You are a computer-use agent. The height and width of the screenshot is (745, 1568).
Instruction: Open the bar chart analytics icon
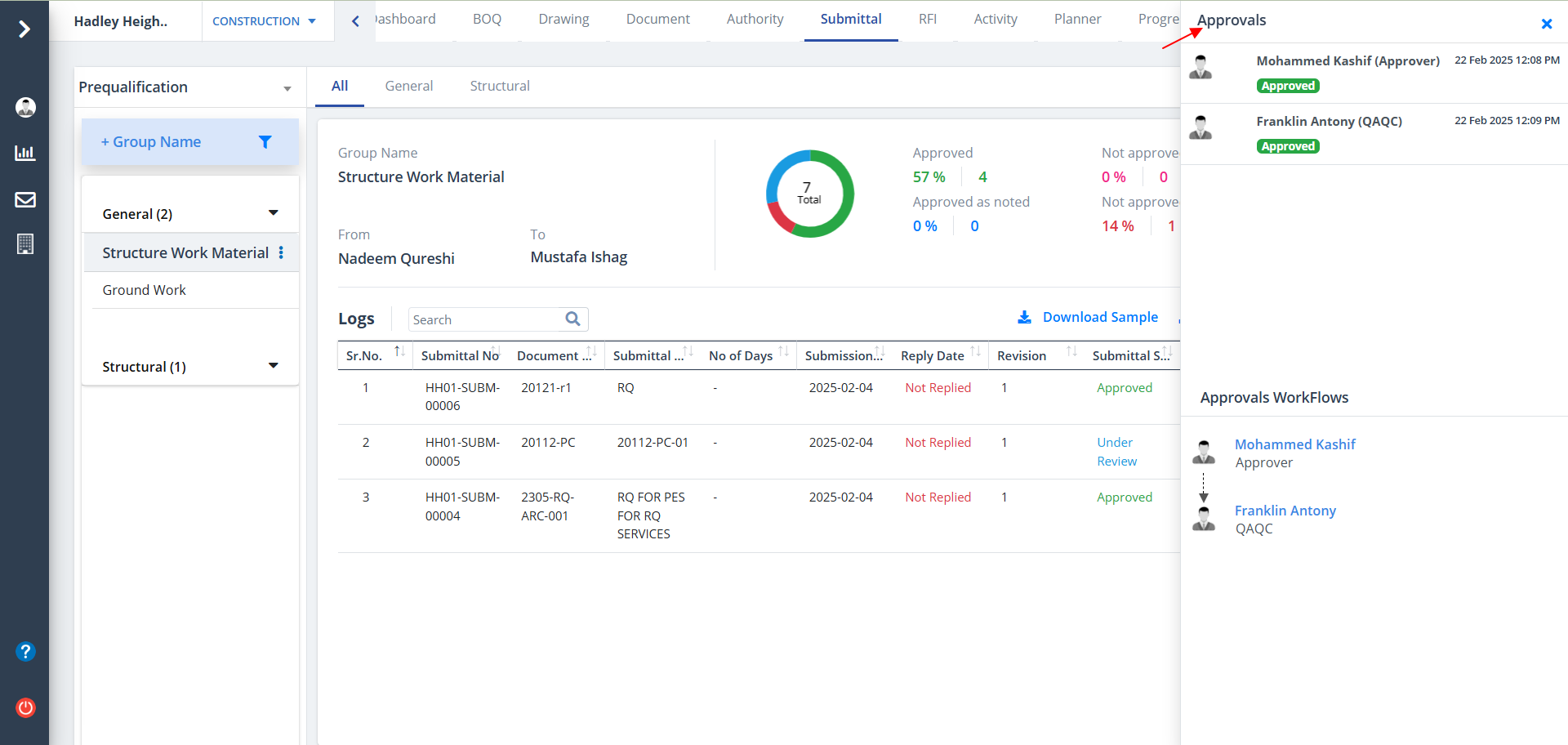point(25,153)
